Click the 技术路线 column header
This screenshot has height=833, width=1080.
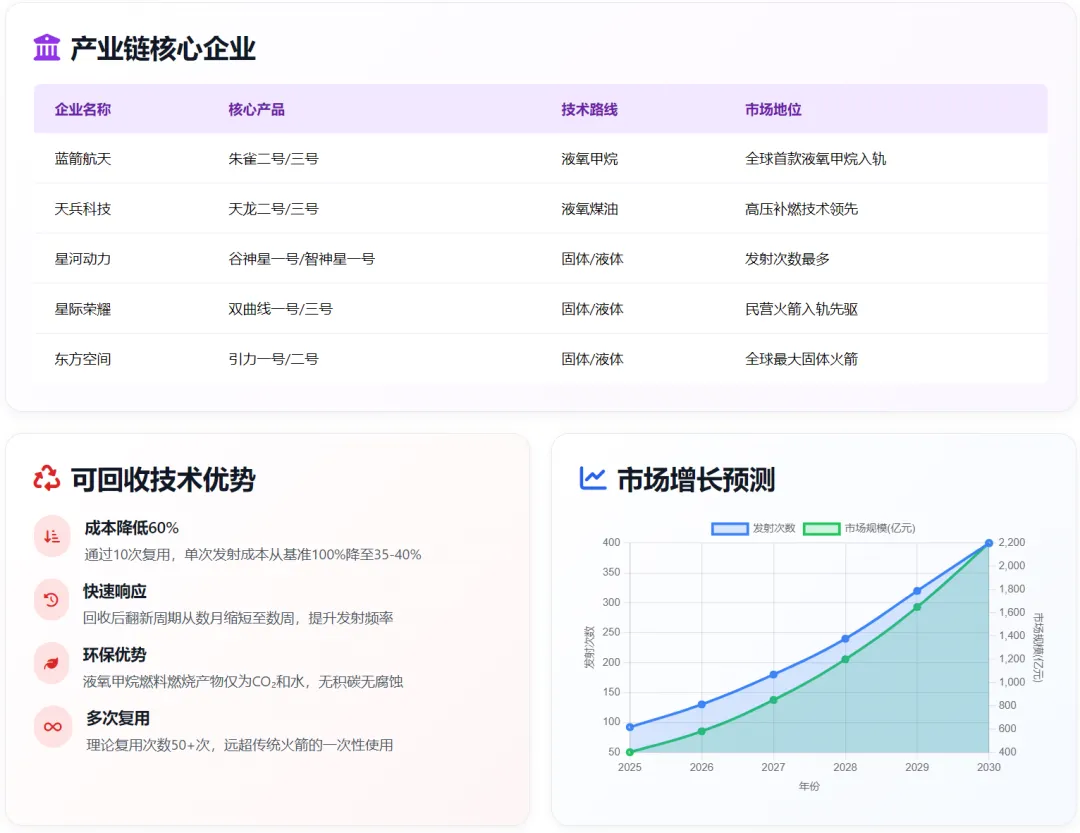590,109
